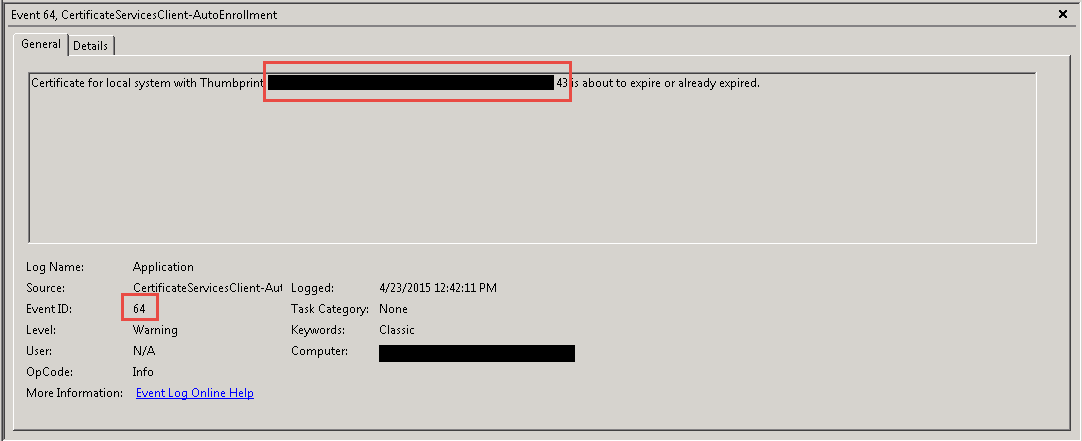
Task: Click the pane title Event 64, CertificateServicesClient-AutoEnrollment
Action: coord(144,14)
